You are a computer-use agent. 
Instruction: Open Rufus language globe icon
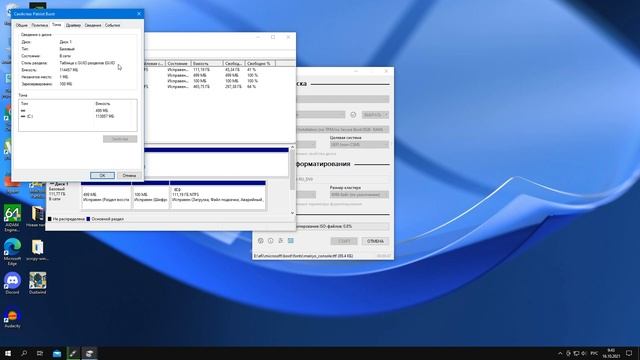pyautogui.click(x=260, y=241)
